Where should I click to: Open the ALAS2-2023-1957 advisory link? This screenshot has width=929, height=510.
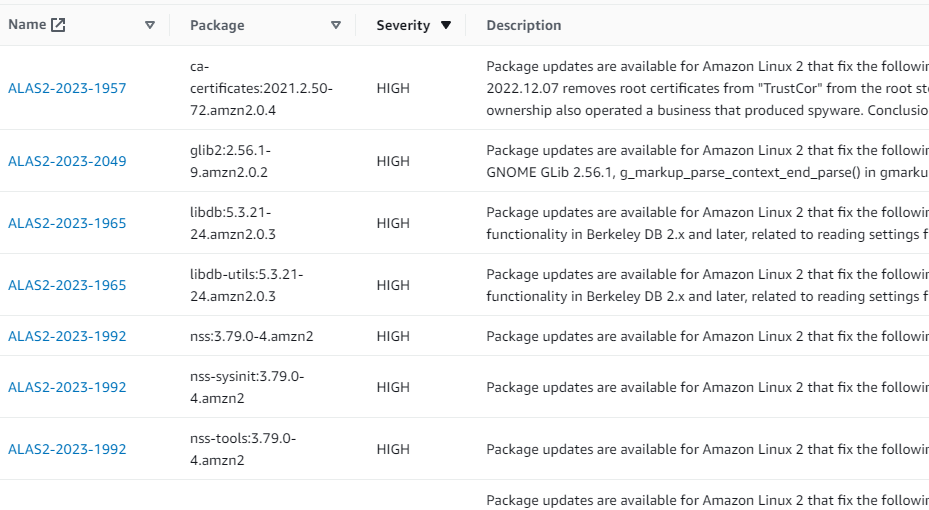tap(67, 88)
